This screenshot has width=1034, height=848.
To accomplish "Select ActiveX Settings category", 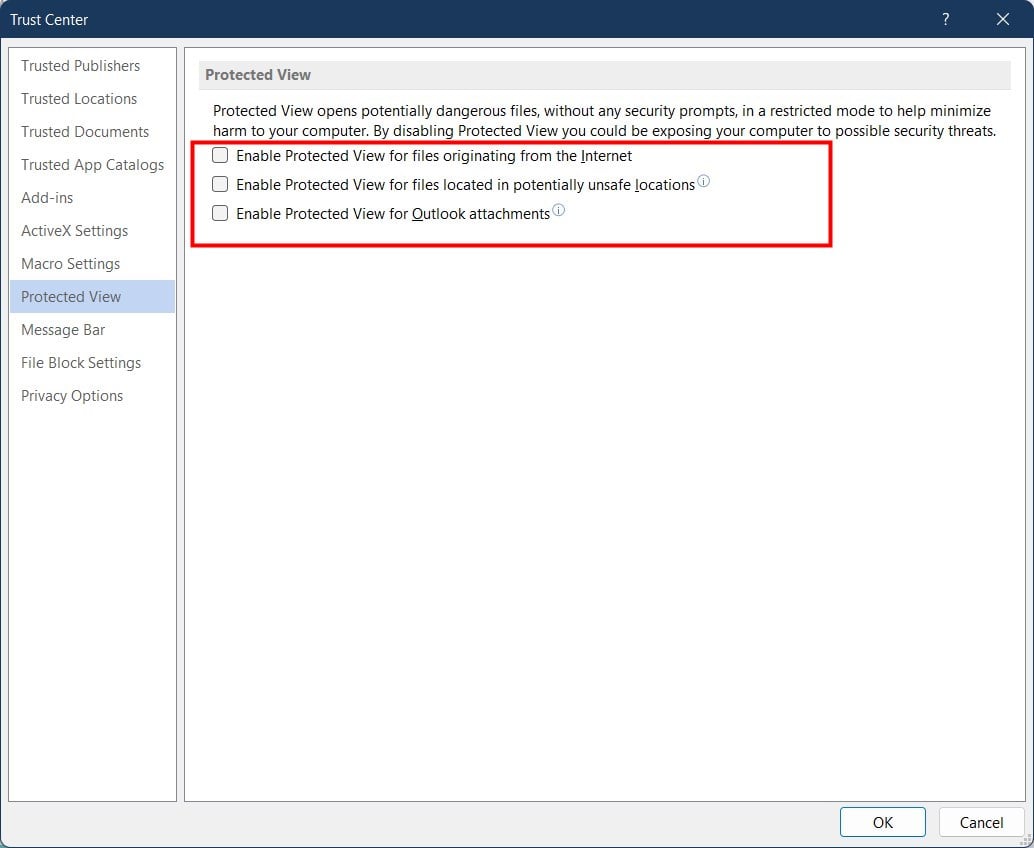I will pyautogui.click(x=92, y=231).
